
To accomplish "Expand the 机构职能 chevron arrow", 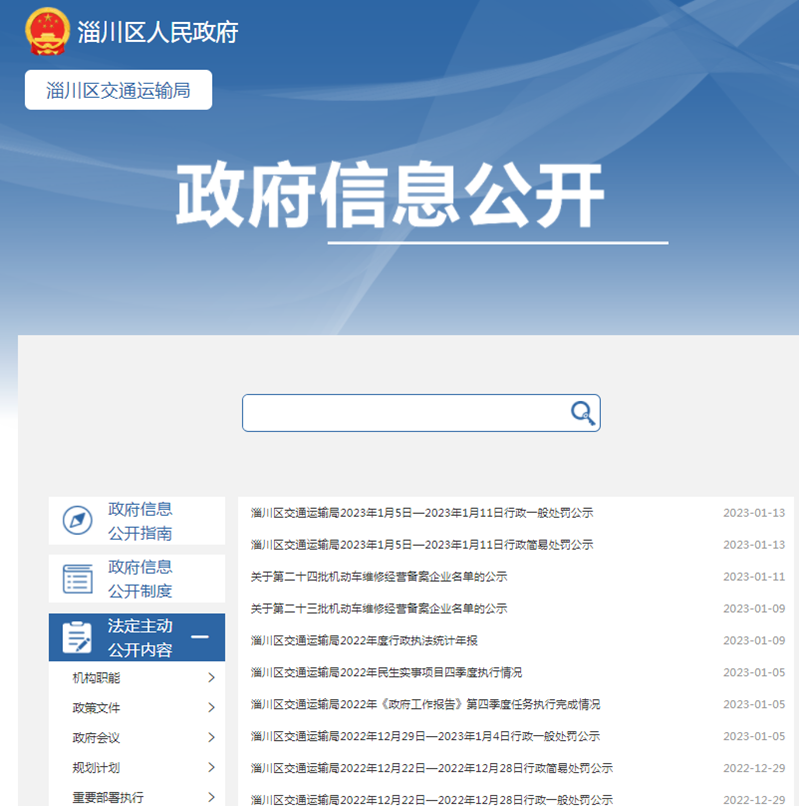I will click(x=211, y=678).
